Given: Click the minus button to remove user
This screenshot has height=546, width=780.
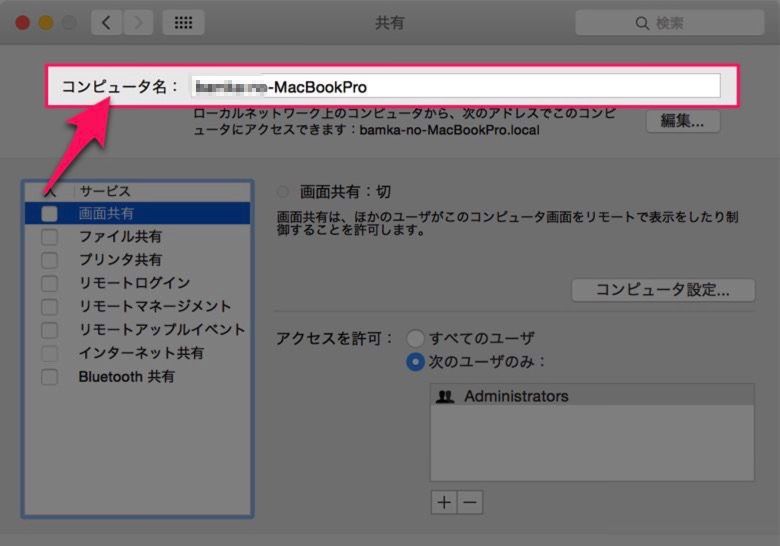Looking at the screenshot, I should tap(469, 502).
